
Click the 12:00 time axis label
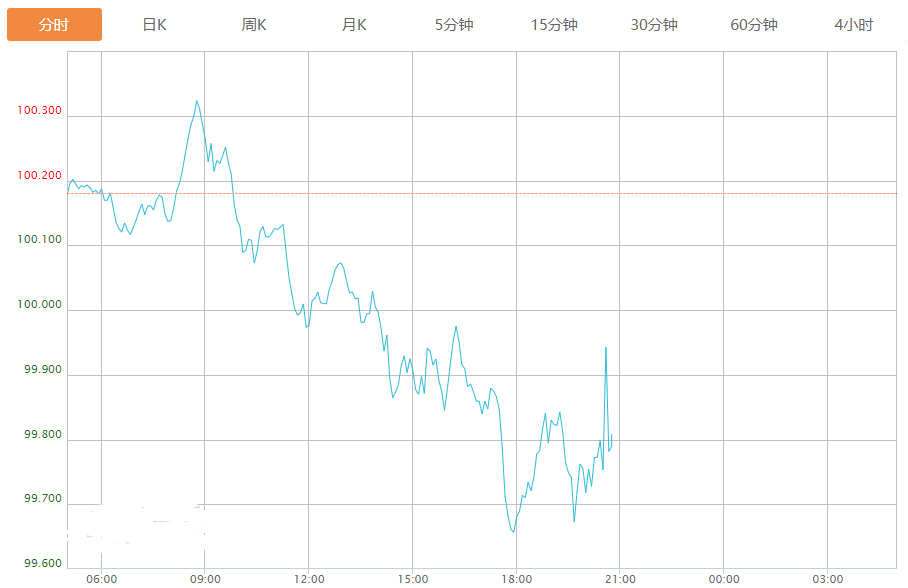coord(309,579)
